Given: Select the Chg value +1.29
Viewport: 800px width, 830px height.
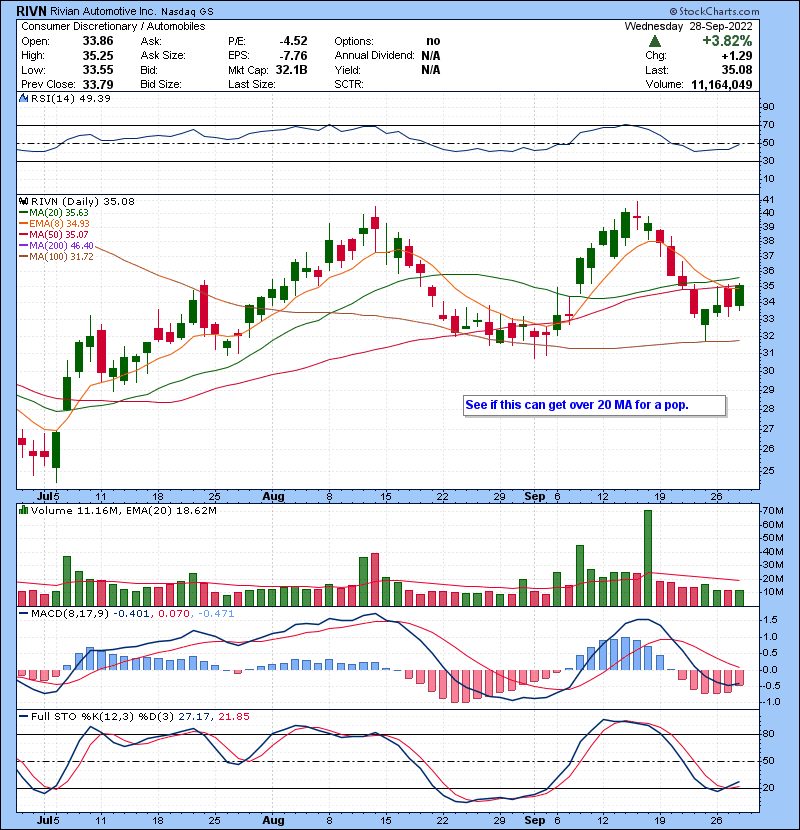Looking at the screenshot, I should [x=736, y=55].
